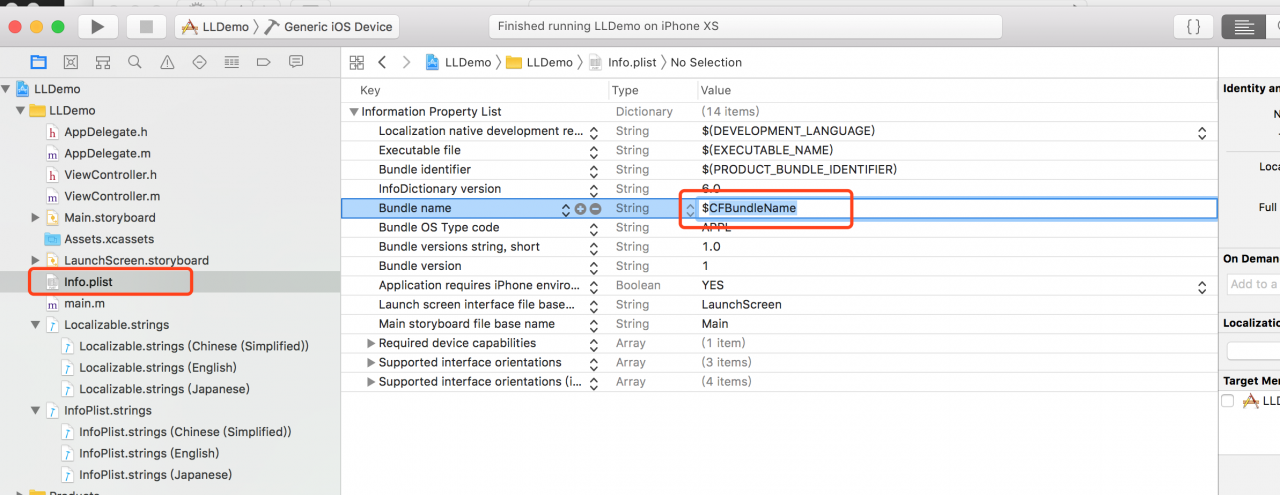Image resolution: width=1280 pixels, height=495 pixels.
Task: Open related items grid menu
Action: click(x=357, y=62)
